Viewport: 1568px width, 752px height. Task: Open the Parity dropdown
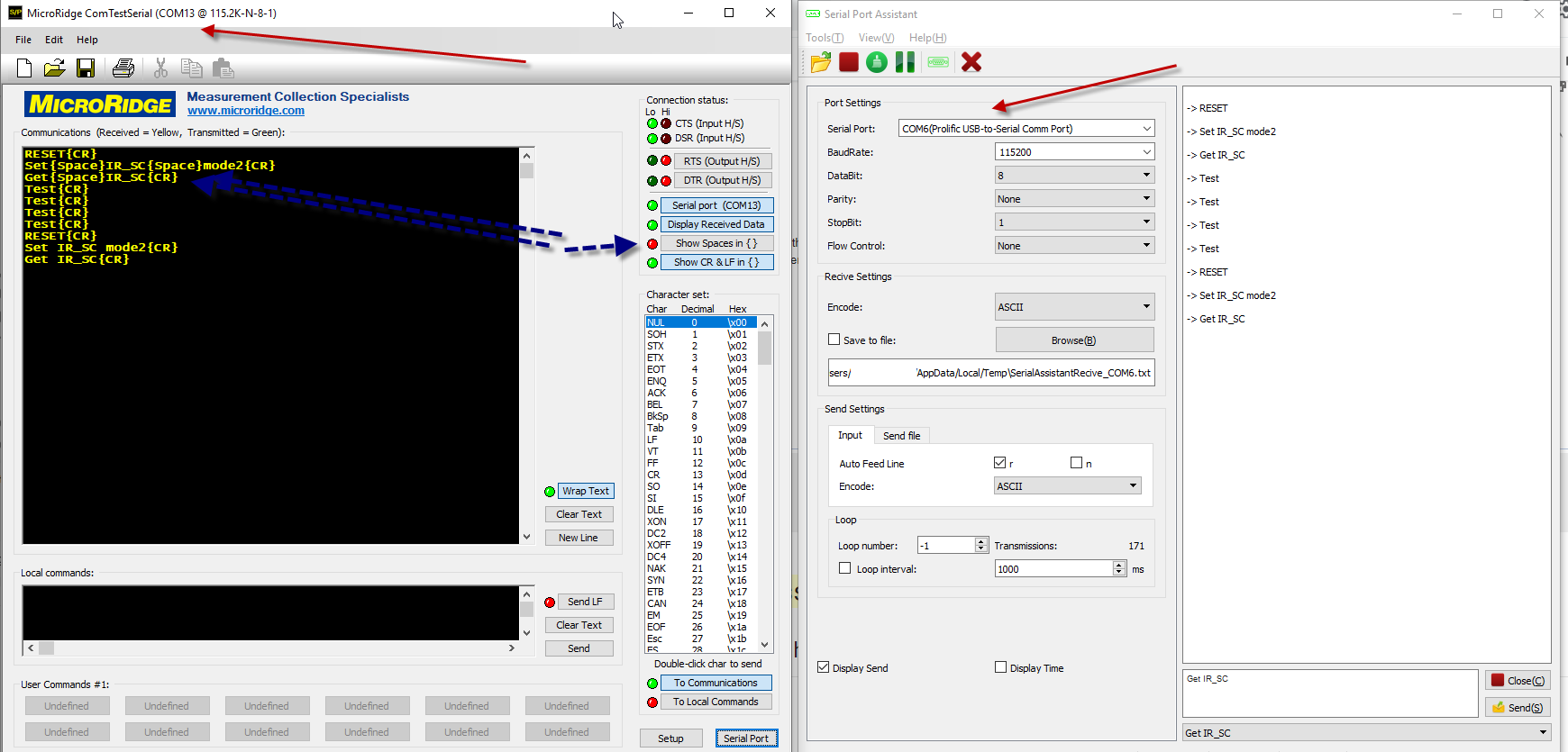1075,199
